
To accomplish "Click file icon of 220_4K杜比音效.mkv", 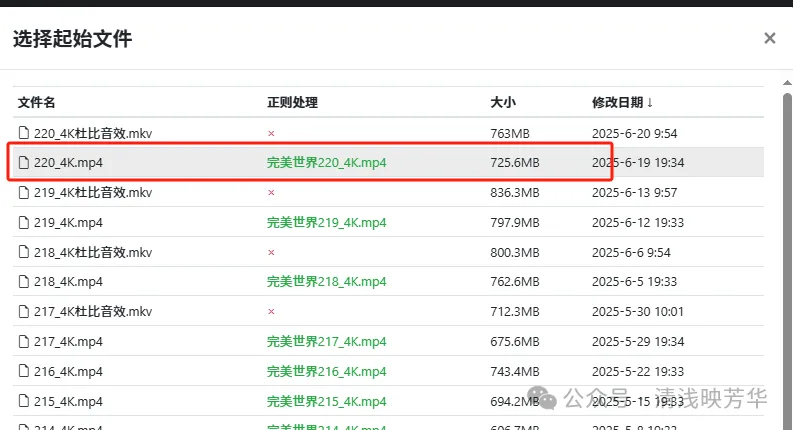I will click(x=24, y=133).
